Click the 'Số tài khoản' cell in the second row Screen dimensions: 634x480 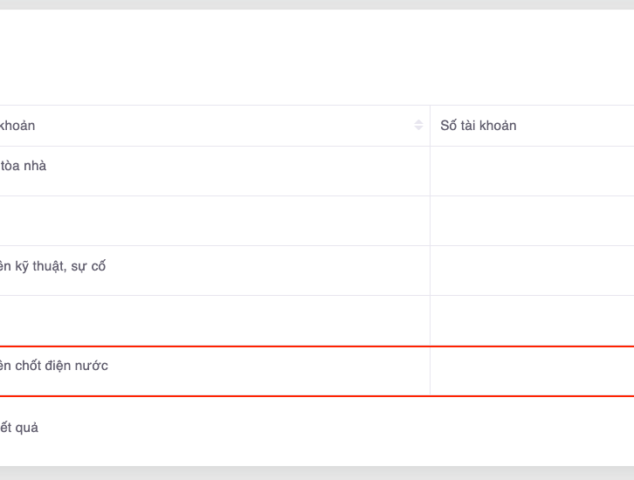point(532,221)
